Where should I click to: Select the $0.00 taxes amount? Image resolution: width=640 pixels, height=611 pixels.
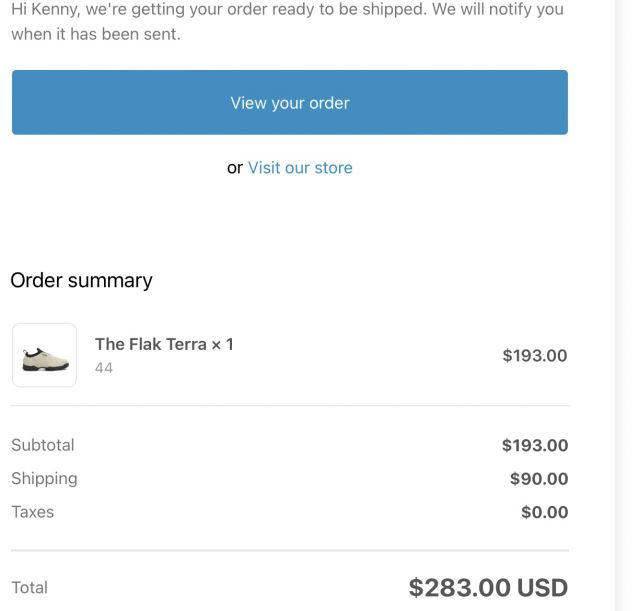544,512
